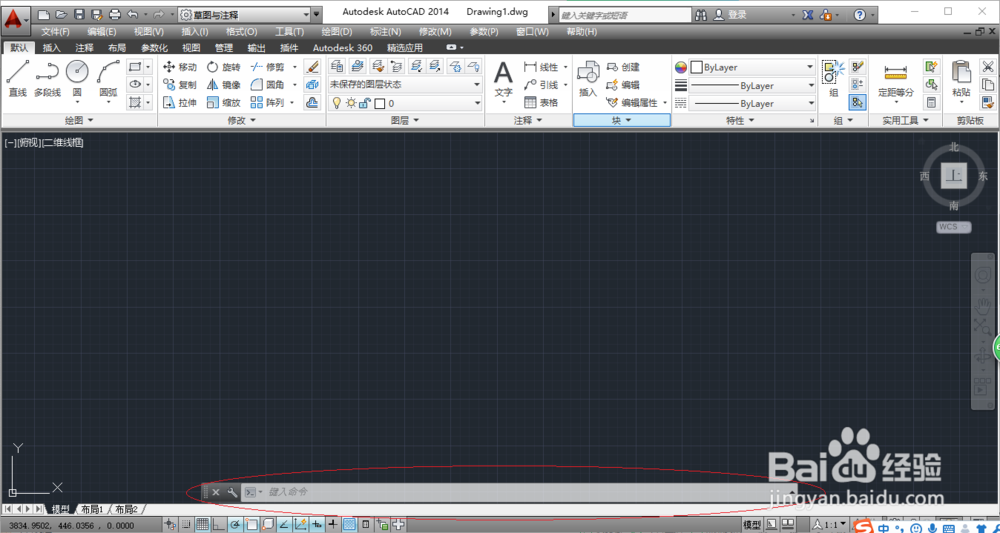Click the 修剪 (Trim) tool
The height and width of the screenshot is (533, 1000).
[x=267, y=67]
